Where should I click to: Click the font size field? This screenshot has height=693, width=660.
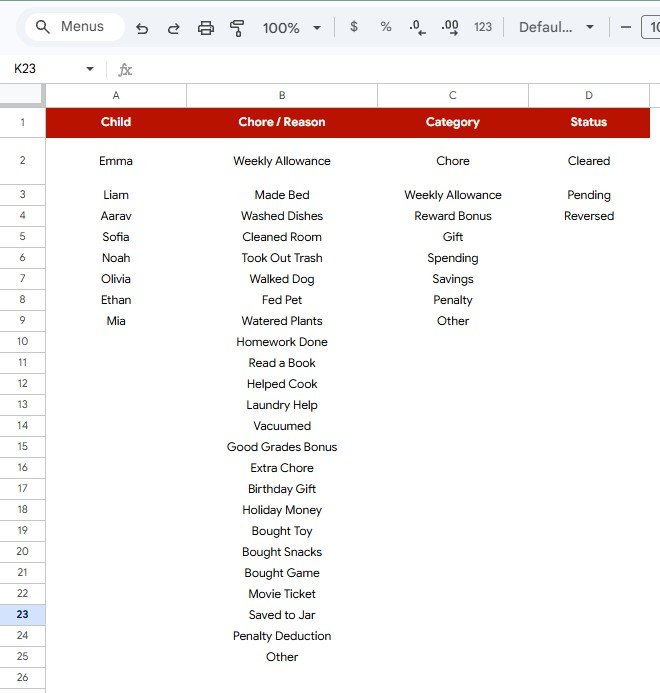(651, 27)
